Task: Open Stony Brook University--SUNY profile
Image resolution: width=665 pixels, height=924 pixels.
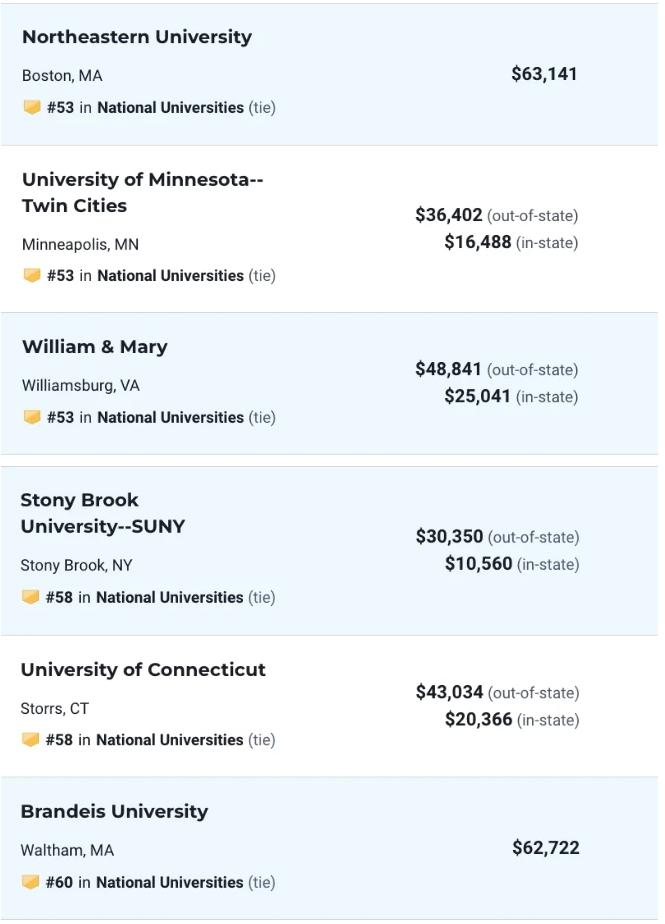Action: (102, 513)
